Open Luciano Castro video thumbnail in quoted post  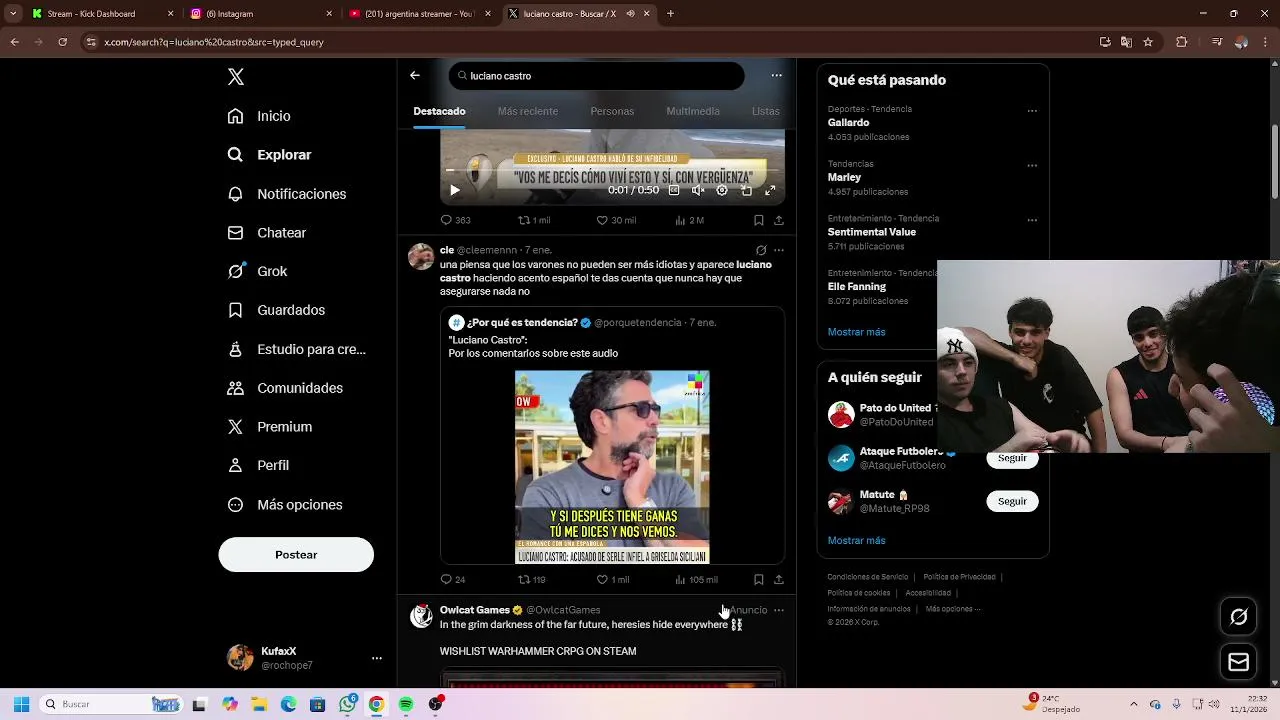coord(612,467)
